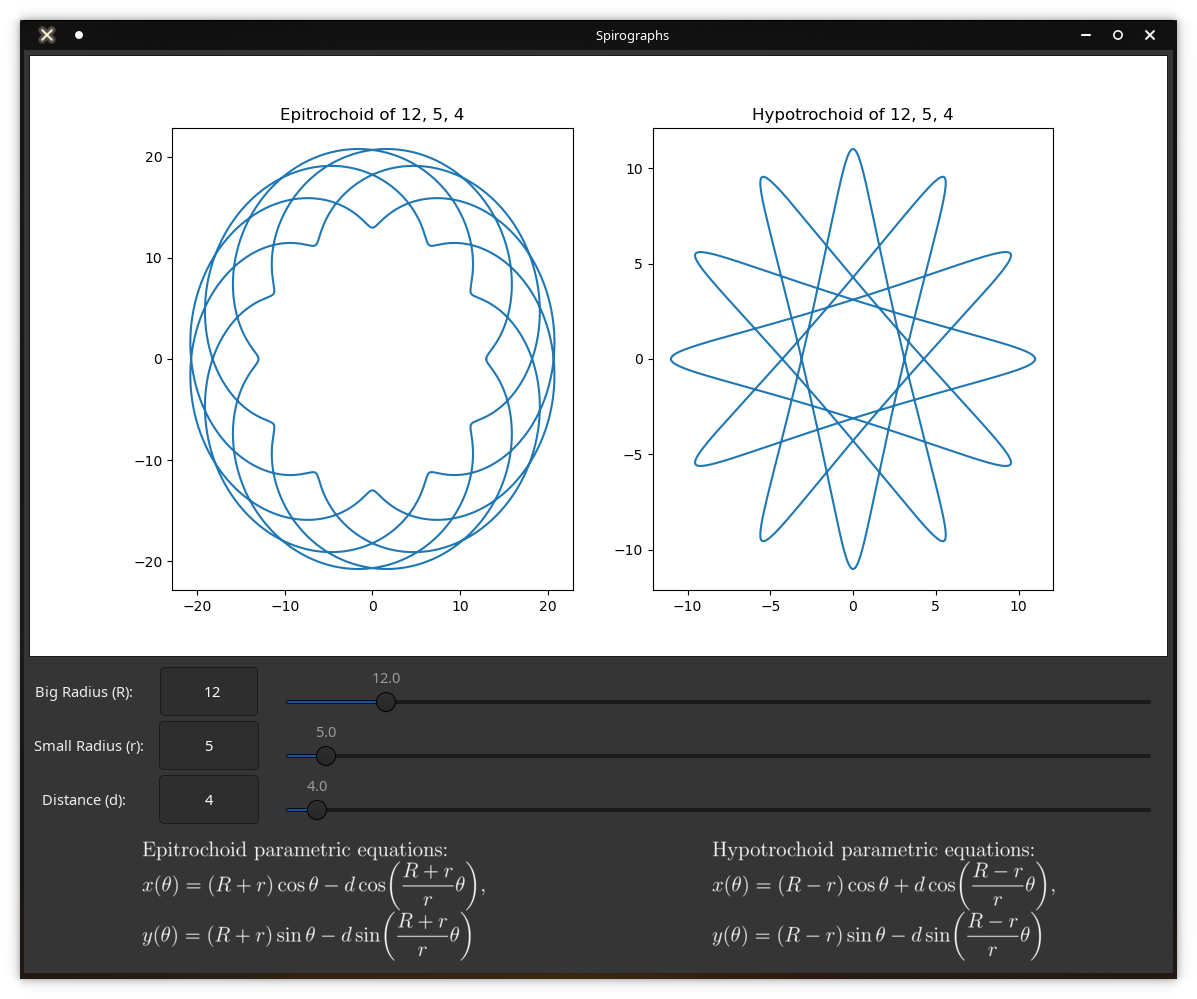
Task: Click the 'Distance (d):' label
Action: tap(84, 800)
